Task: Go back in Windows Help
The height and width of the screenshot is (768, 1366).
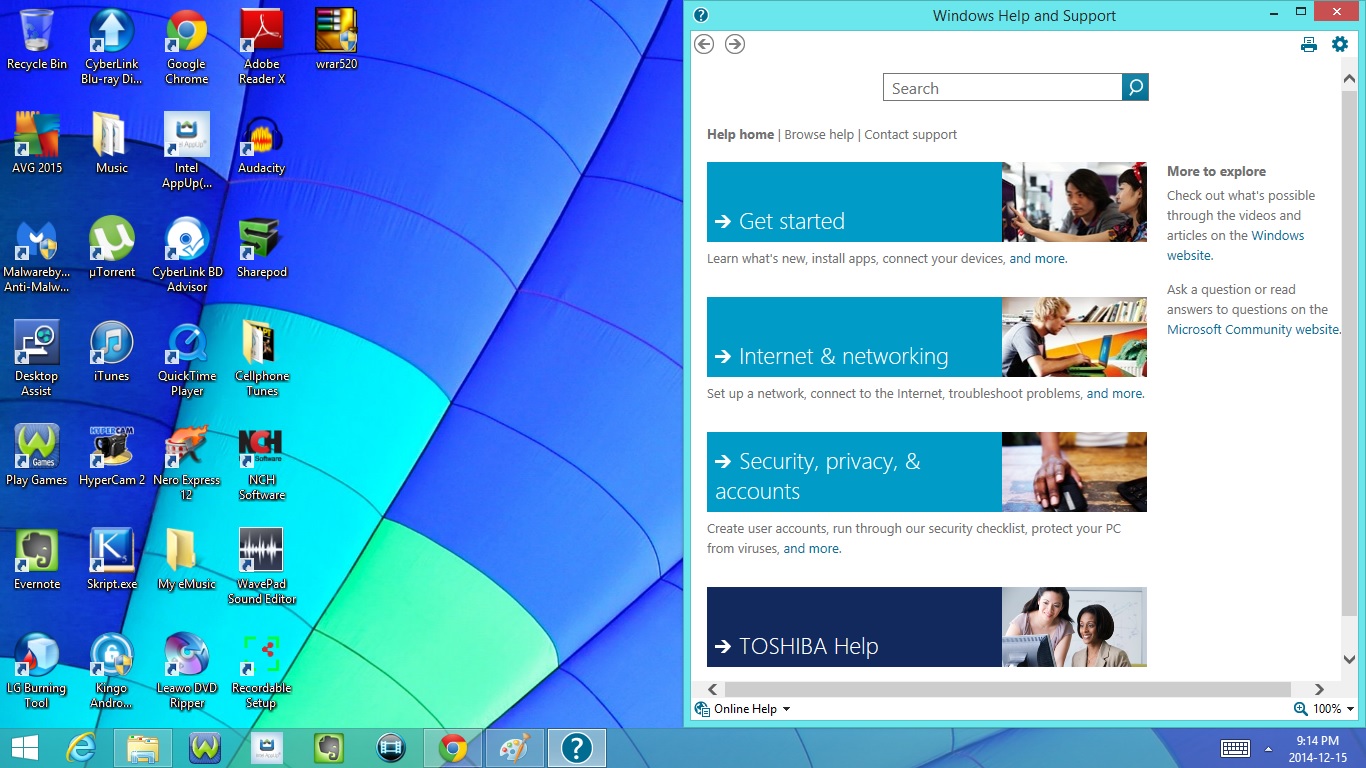Action: pos(704,44)
